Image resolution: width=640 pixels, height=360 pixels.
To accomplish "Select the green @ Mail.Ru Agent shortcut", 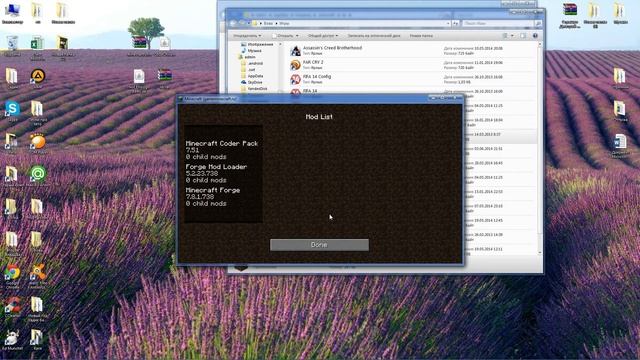I will pyautogui.click(x=38, y=176).
